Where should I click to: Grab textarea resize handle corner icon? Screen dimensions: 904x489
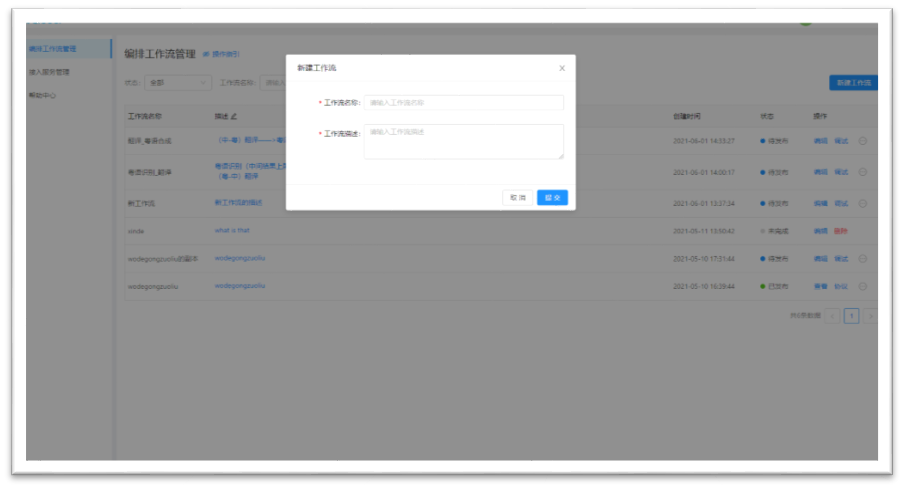coord(560,156)
